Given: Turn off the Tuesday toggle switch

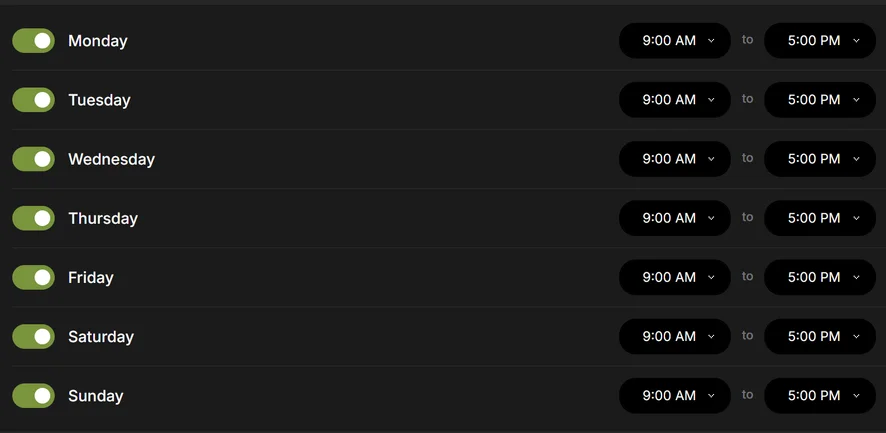Looking at the screenshot, I should (x=33, y=100).
